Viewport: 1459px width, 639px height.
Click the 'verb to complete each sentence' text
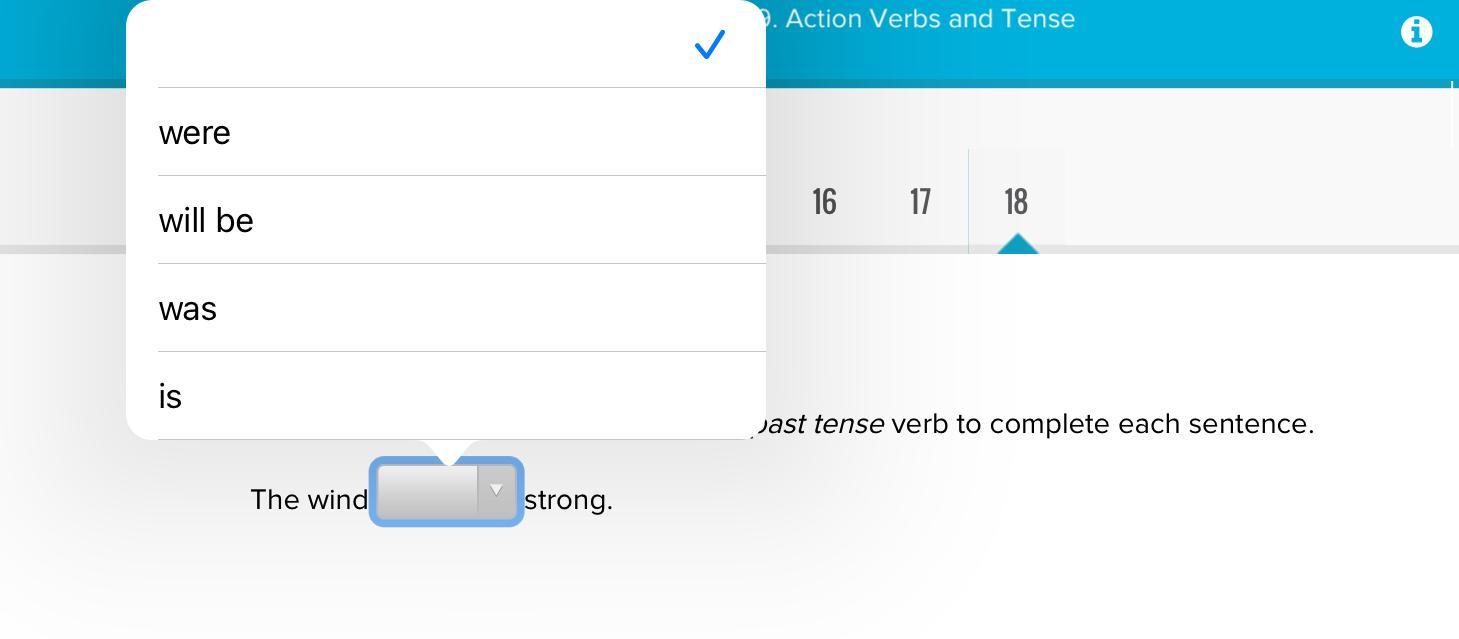click(1102, 424)
